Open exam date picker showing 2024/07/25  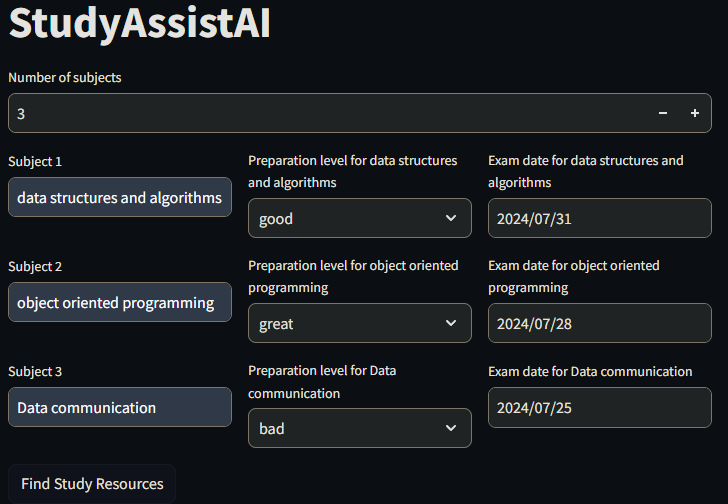(x=599, y=407)
